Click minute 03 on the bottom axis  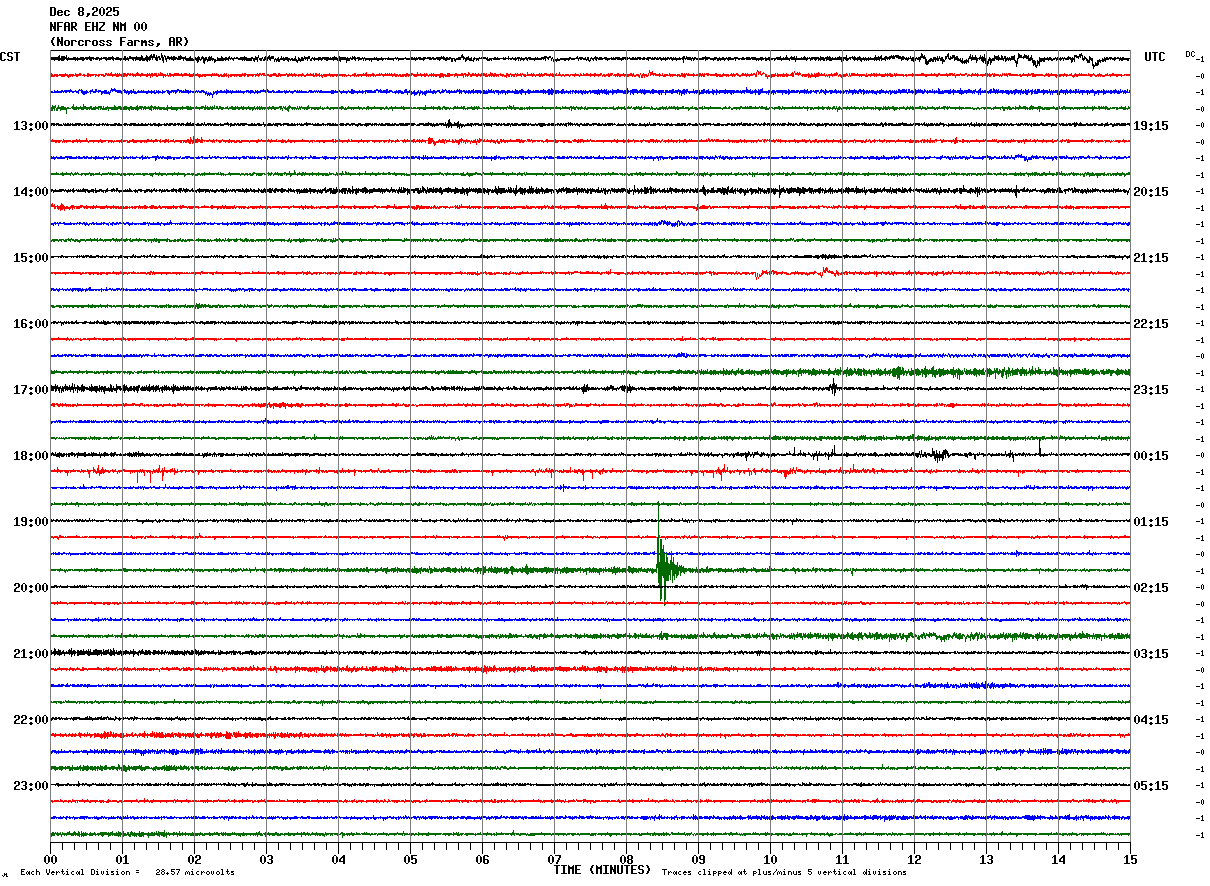pyautogui.click(x=266, y=859)
